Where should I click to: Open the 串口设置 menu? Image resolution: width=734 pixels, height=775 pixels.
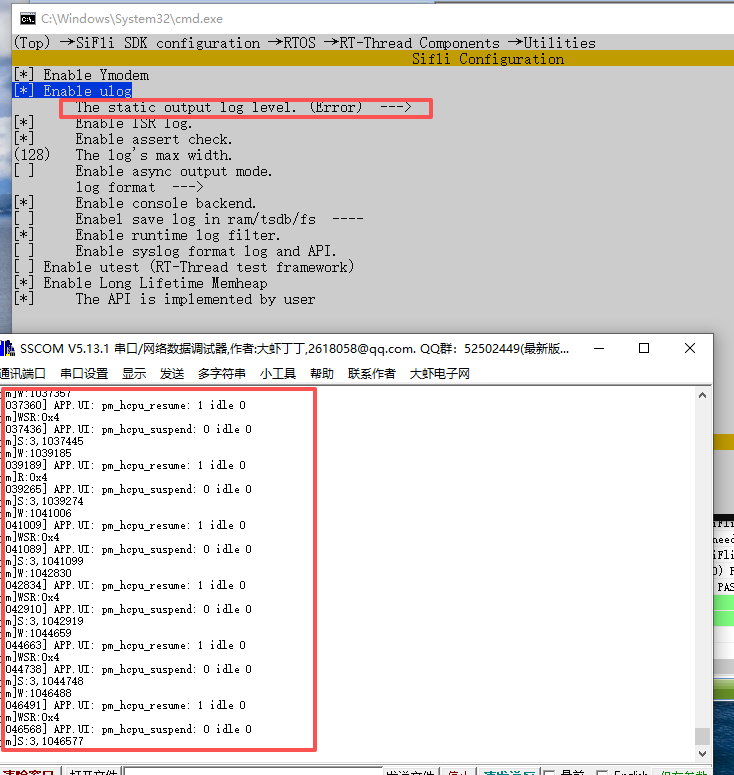pyautogui.click(x=84, y=374)
